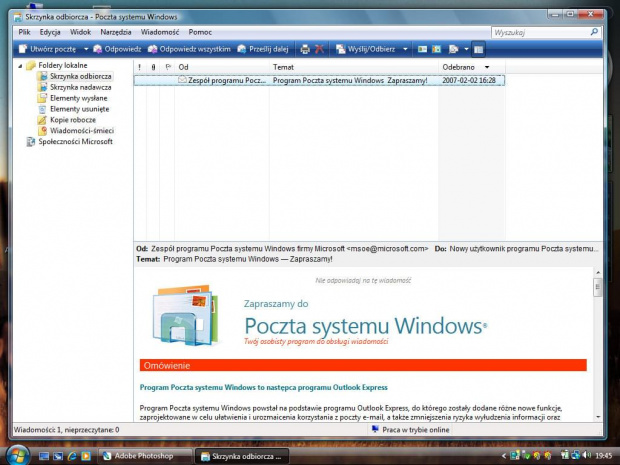Screen dimensions: 620x465
Task: Open the 'Utwórz pocztę' dropdown arrow
Action: point(86,49)
